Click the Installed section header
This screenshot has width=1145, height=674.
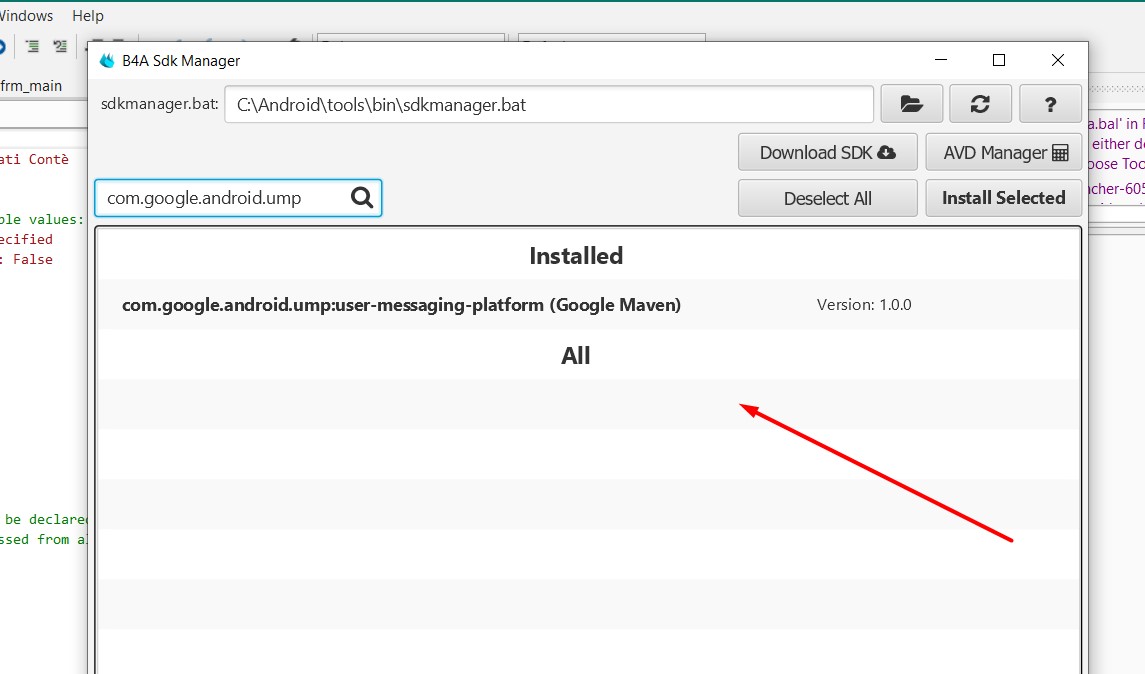(576, 256)
